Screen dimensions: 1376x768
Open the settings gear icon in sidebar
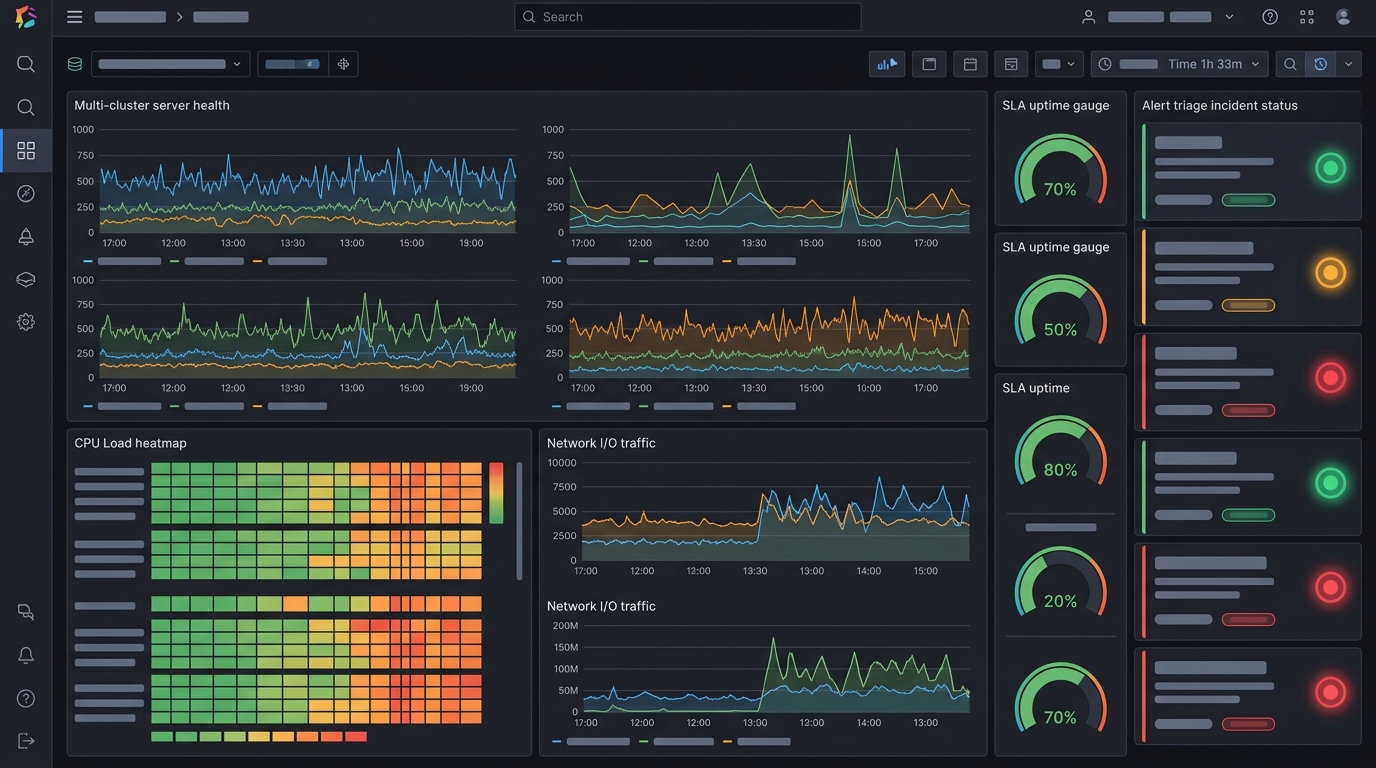point(26,322)
